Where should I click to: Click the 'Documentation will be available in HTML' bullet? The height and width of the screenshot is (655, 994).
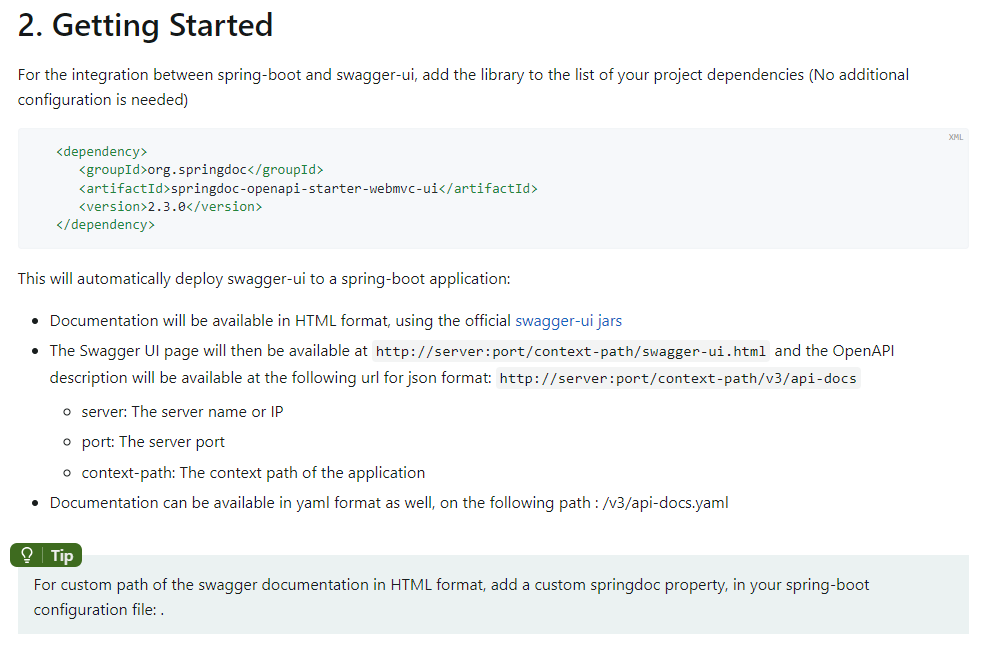pyautogui.click(x=335, y=321)
